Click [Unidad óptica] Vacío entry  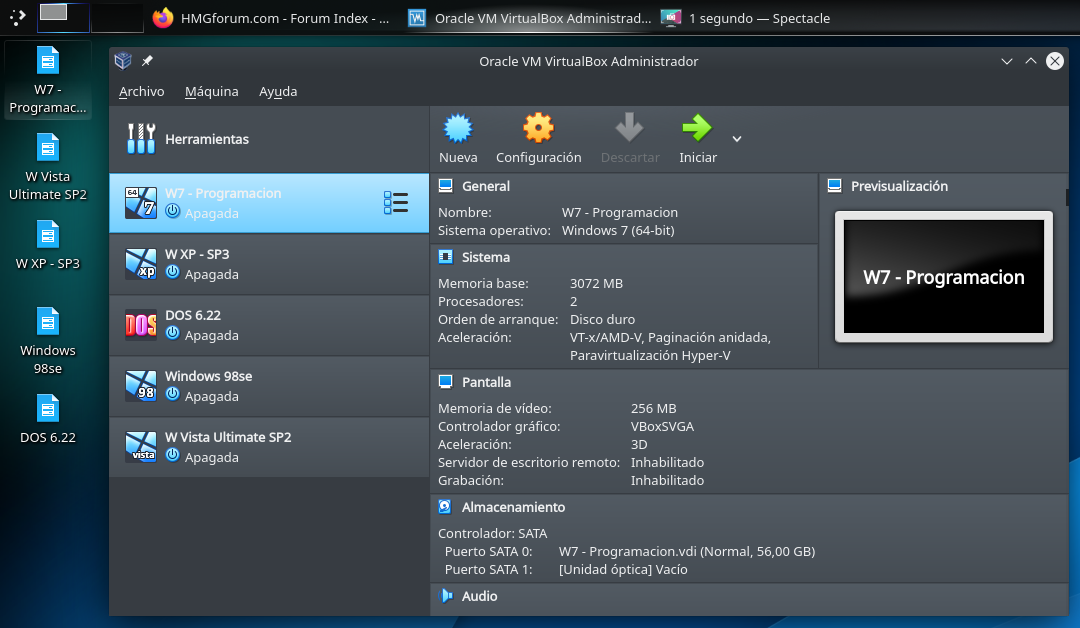tap(623, 569)
